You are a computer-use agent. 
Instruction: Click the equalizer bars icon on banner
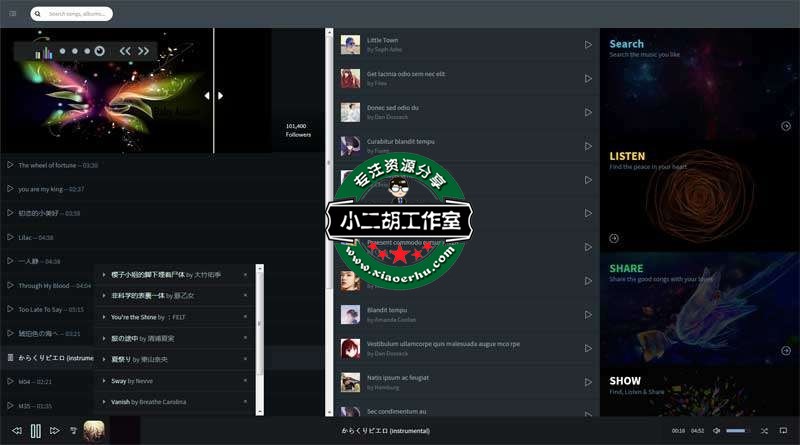click(x=43, y=51)
